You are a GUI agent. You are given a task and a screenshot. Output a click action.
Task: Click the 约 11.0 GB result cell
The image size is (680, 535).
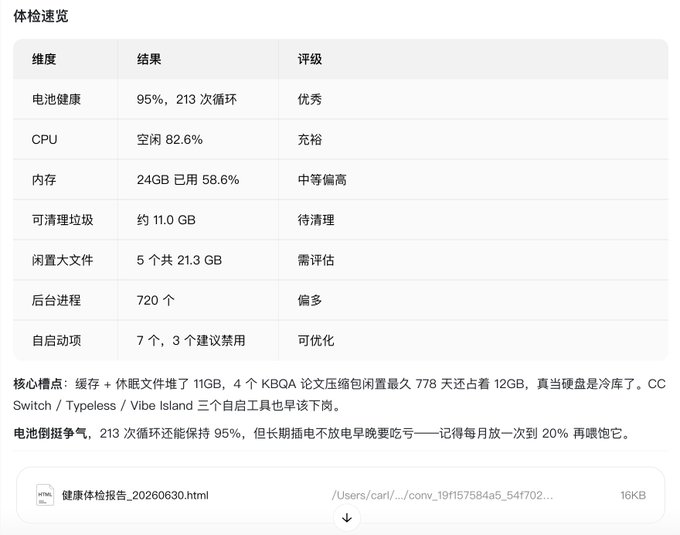click(x=166, y=220)
